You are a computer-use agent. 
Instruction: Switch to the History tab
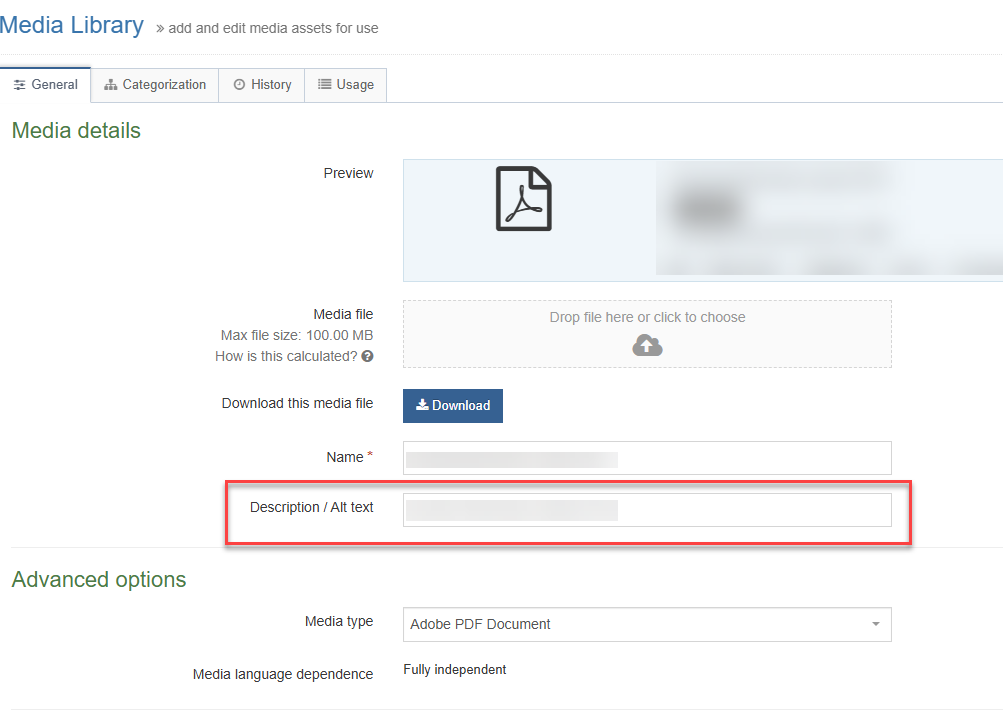(x=262, y=85)
